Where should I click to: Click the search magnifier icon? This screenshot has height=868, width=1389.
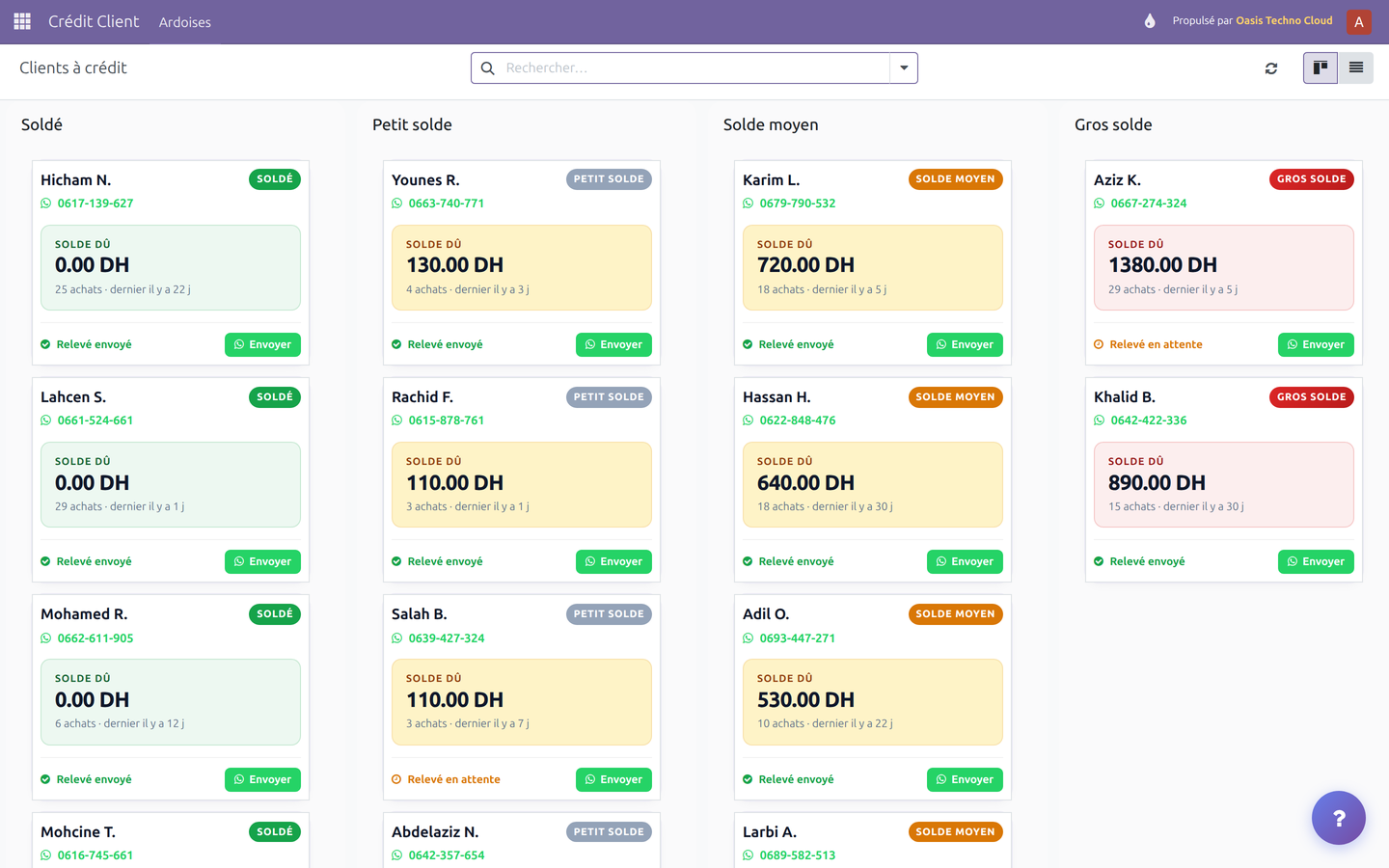[x=488, y=68]
